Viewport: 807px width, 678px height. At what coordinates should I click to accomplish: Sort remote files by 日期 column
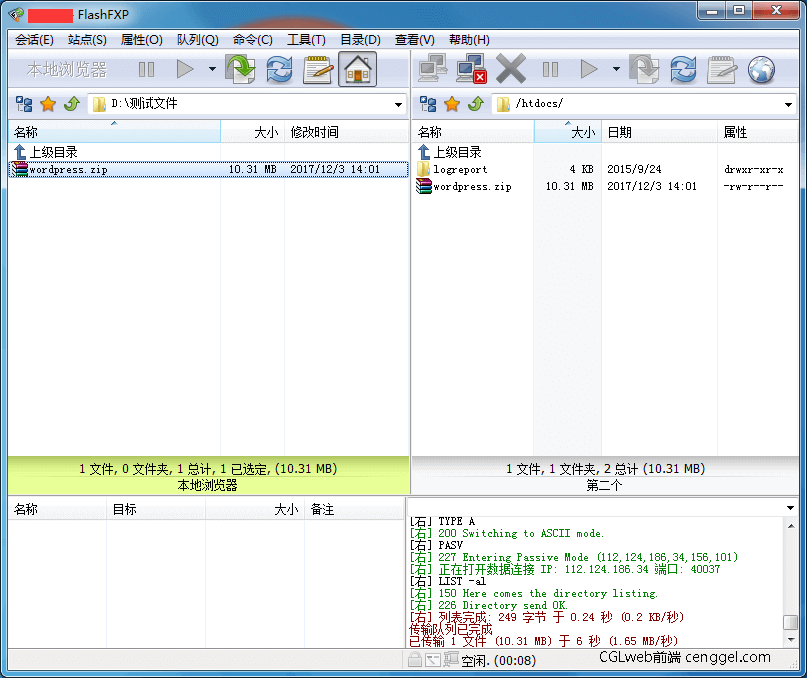click(659, 132)
